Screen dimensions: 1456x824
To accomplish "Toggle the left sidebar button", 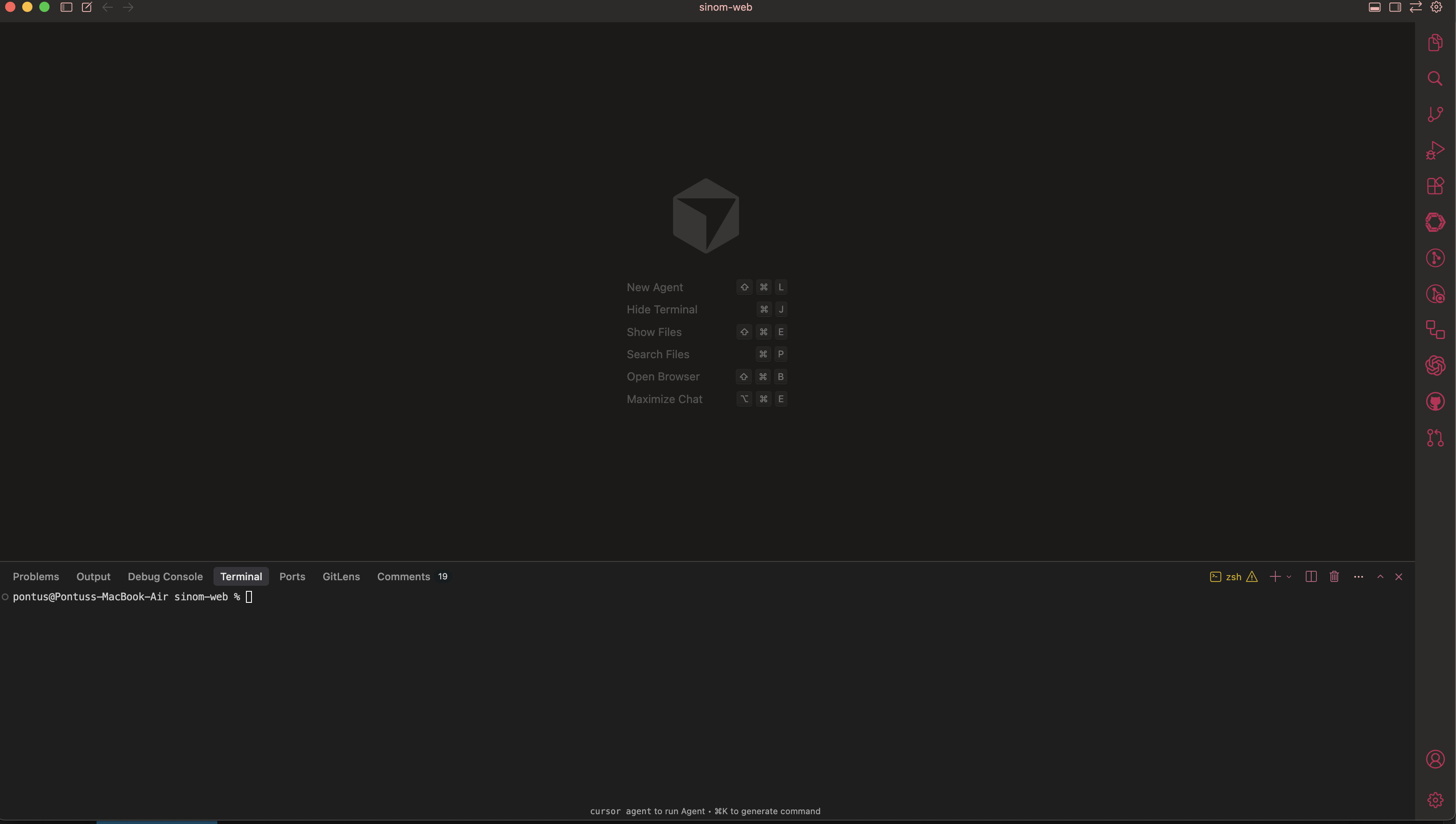I will point(66,7).
